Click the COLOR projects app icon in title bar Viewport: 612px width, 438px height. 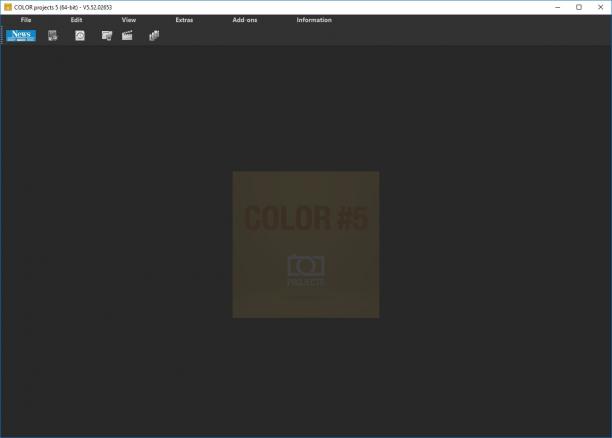coord(8,7)
